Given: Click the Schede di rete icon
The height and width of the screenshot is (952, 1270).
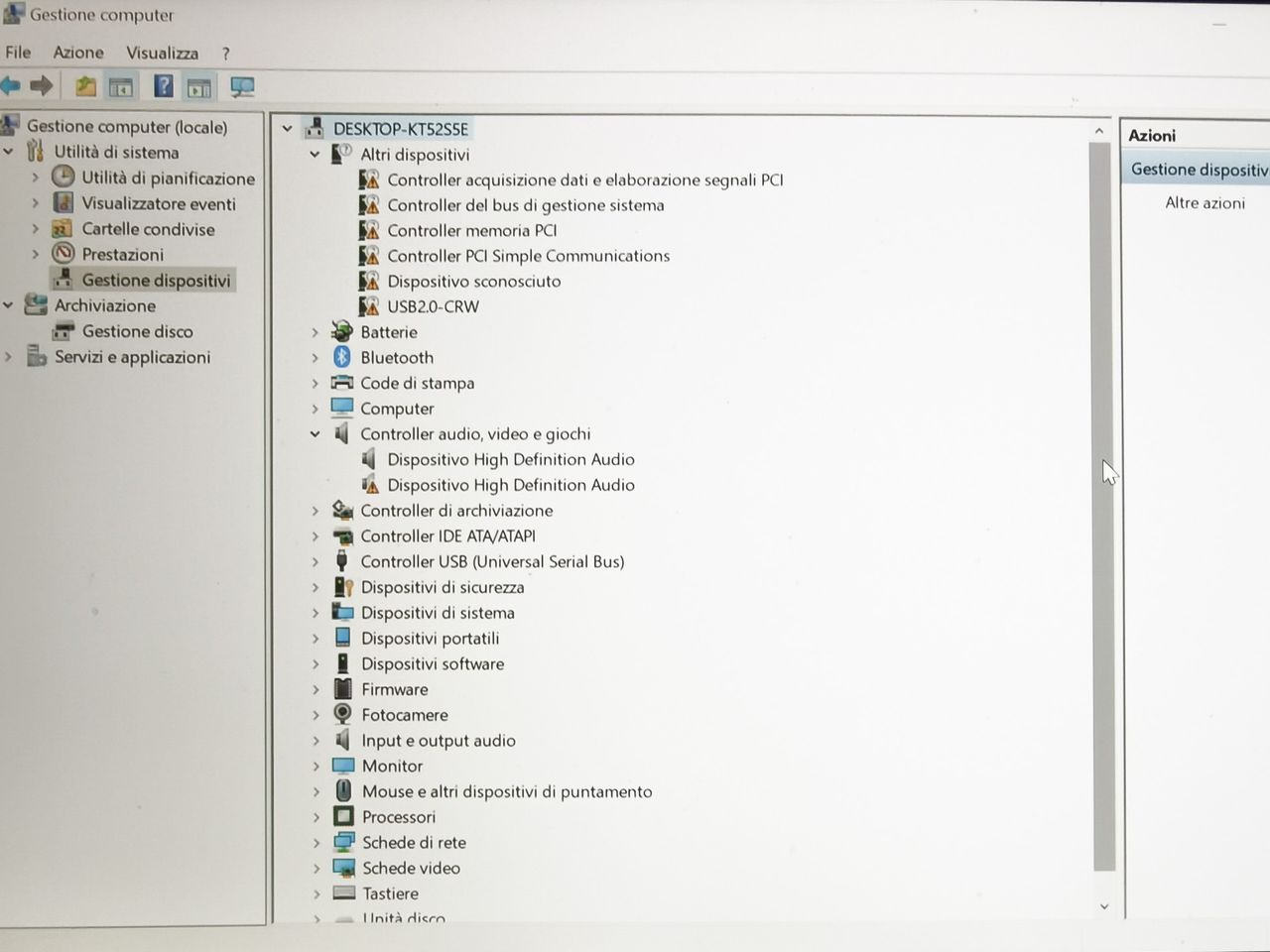Looking at the screenshot, I should coord(344,842).
